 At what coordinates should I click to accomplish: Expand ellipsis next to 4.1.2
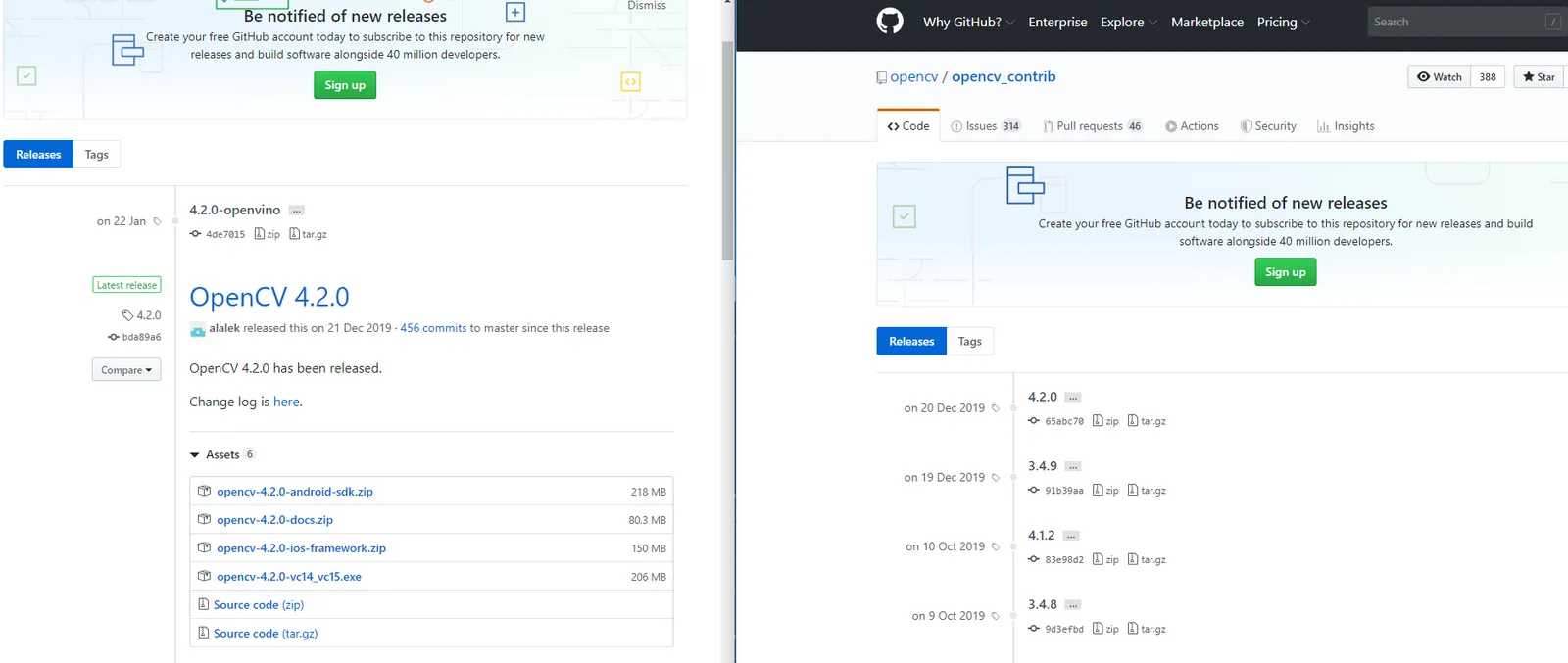click(x=1071, y=537)
